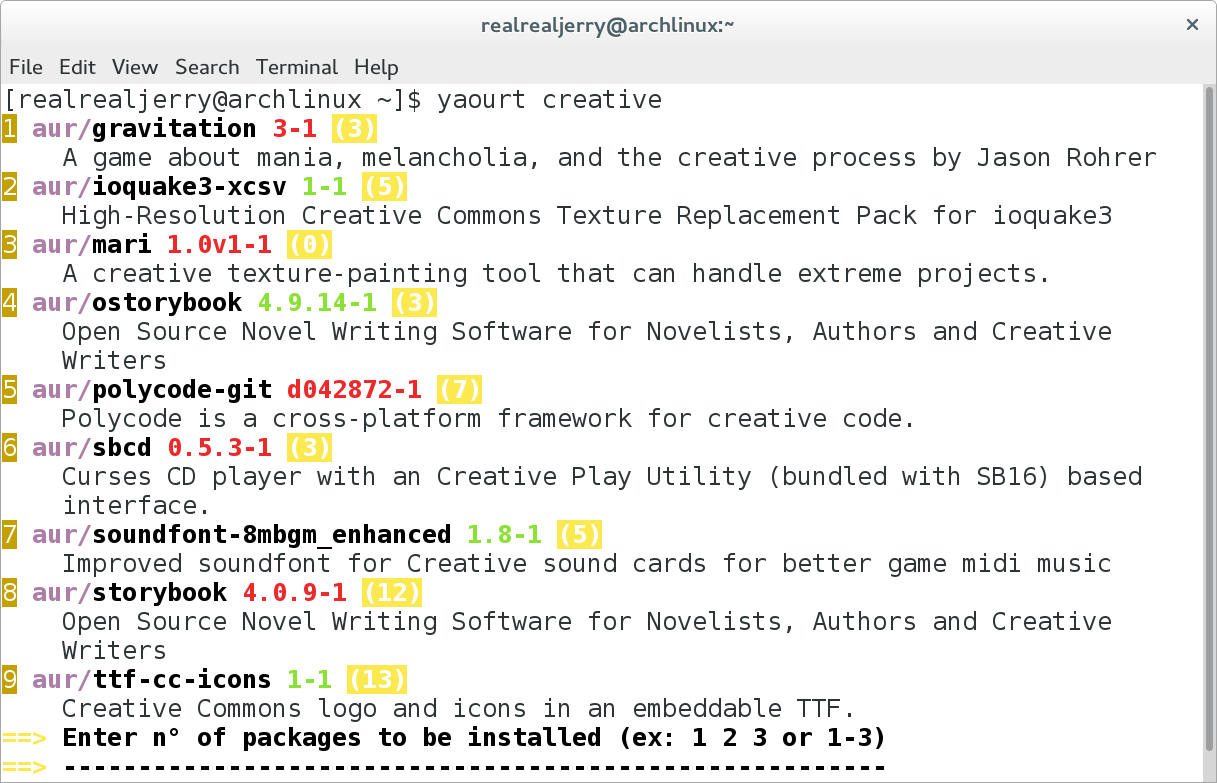Click the typed command 'yaourt creative'
The height and width of the screenshot is (783, 1217).
[x=549, y=100]
